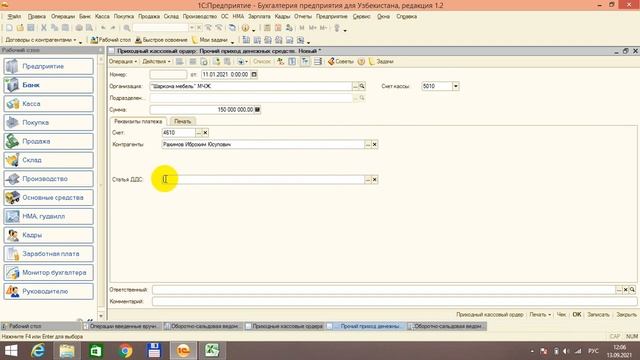Click the OK button
640x360 pixels.
click(577, 315)
